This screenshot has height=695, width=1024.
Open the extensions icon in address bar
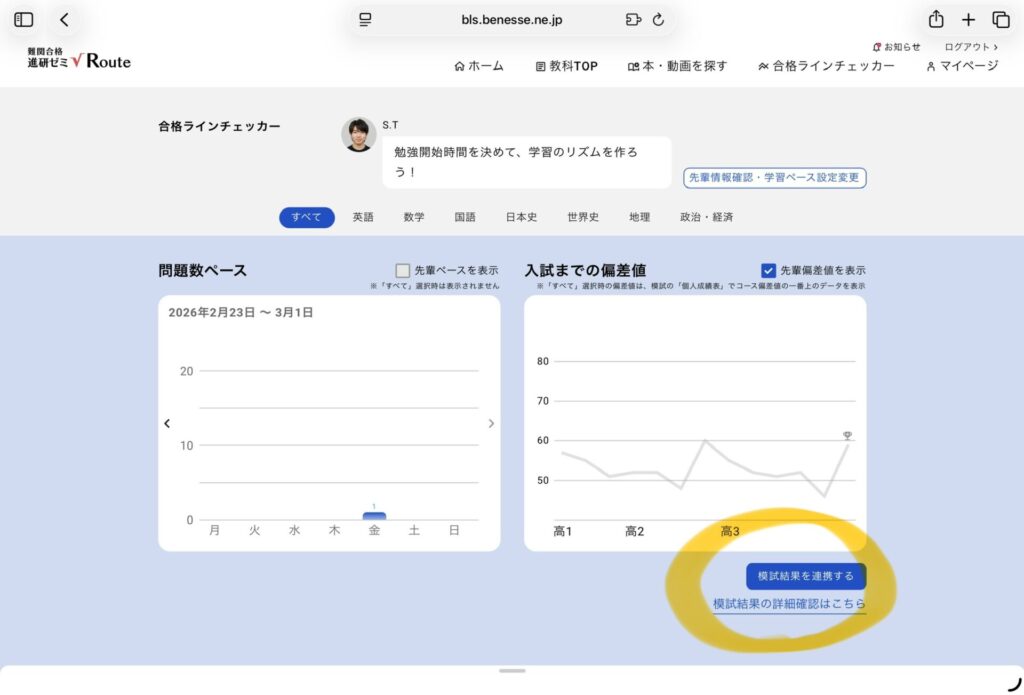632,20
